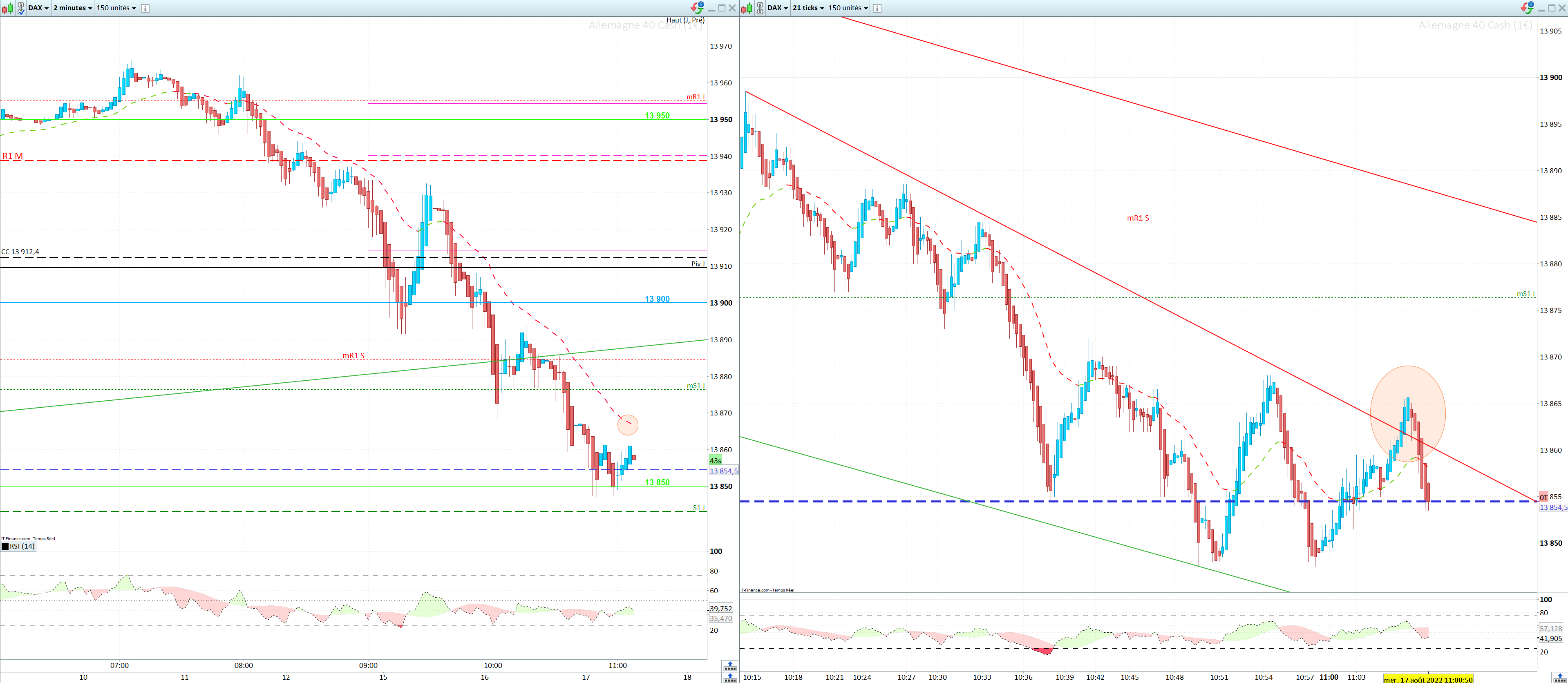Click the candlestick chart icon of the 21 ticks chart

coord(747,8)
